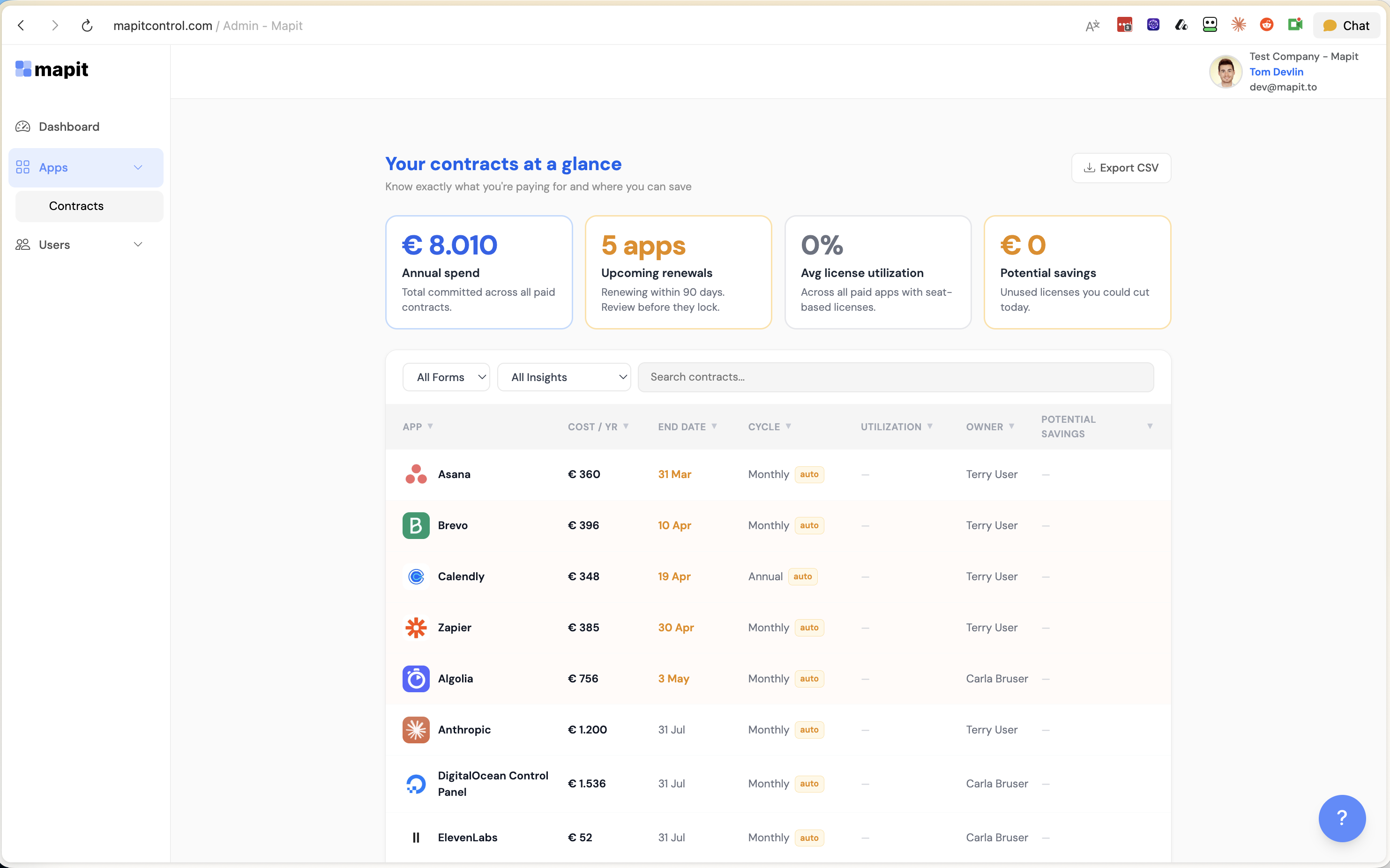Open the Dashboard sidebar item
The image size is (1390, 868).
(x=69, y=126)
